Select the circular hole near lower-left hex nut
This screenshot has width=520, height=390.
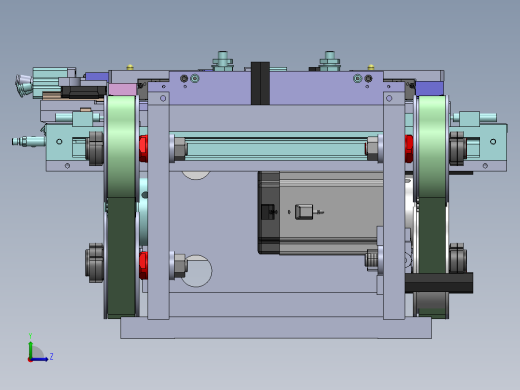(x=197, y=271)
